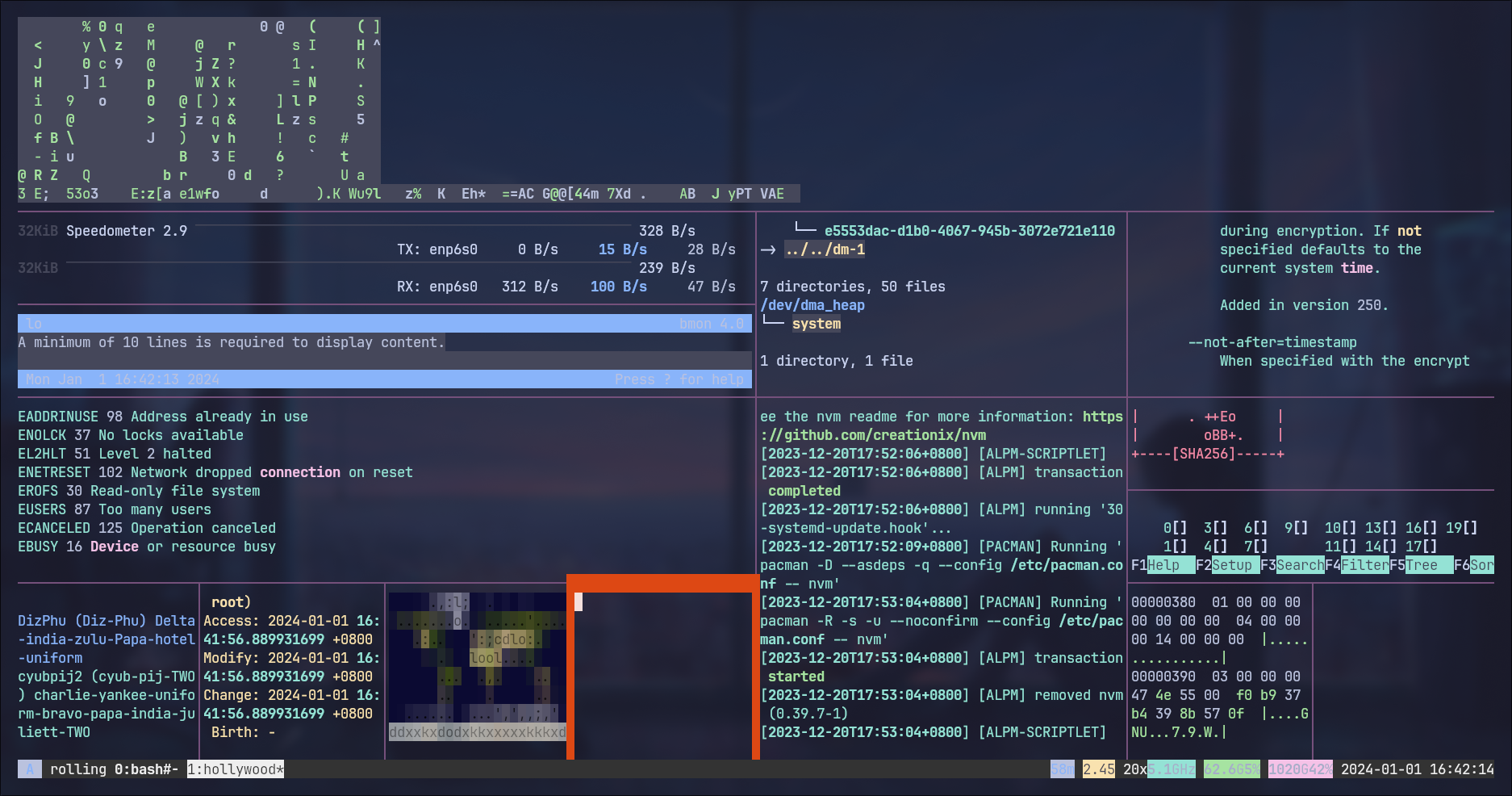Select the 'lo' interface header in bmon
This screenshot has width=1512, height=796.
pos(34,324)
